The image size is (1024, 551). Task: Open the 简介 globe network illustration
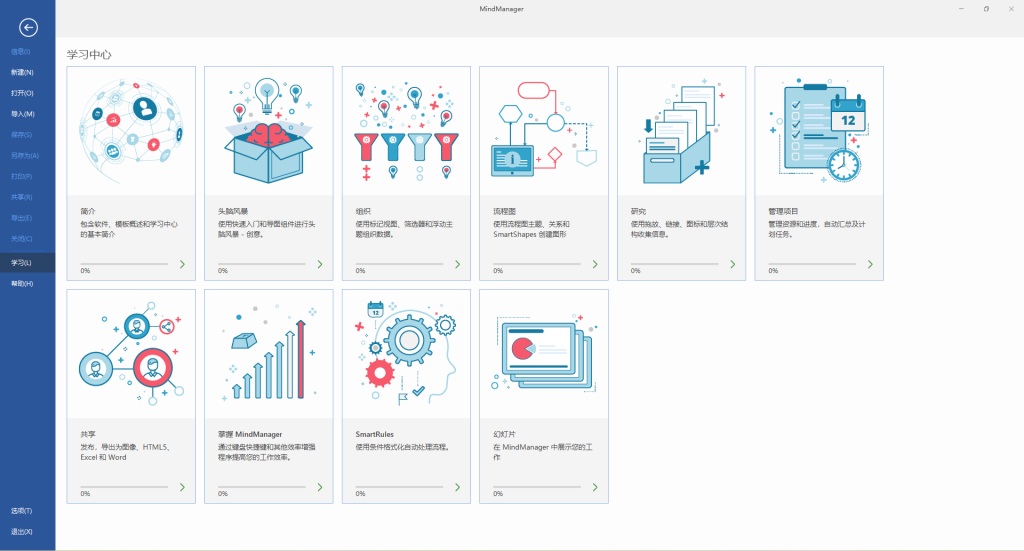coord(131,131)
